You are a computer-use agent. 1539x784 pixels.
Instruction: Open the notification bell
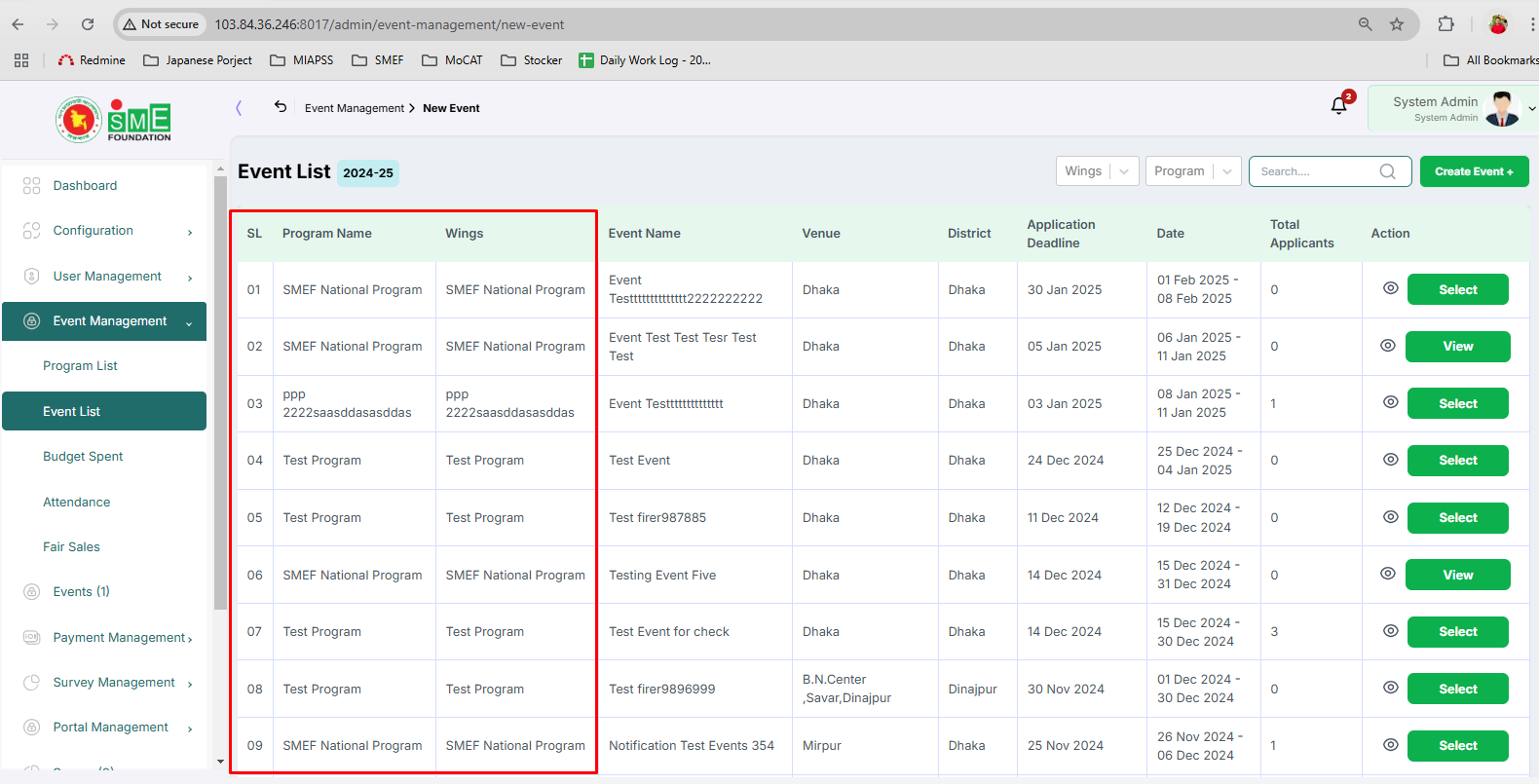click(x=1339, y=106)
